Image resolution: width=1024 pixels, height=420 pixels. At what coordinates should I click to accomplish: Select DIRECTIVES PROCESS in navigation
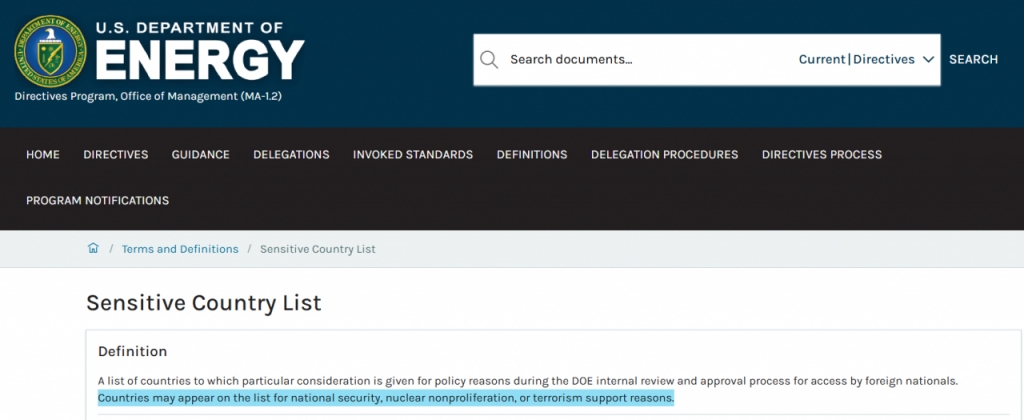[x=822, y=155]
